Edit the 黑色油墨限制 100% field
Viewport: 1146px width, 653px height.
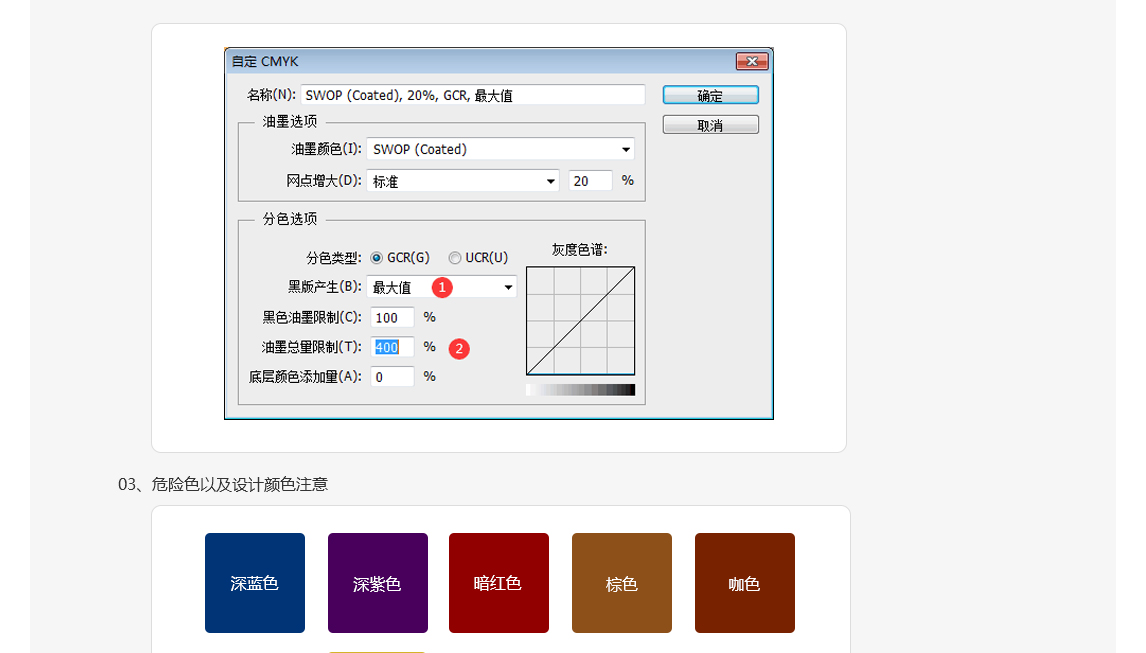pyautogui.click(x=391, y=317)
